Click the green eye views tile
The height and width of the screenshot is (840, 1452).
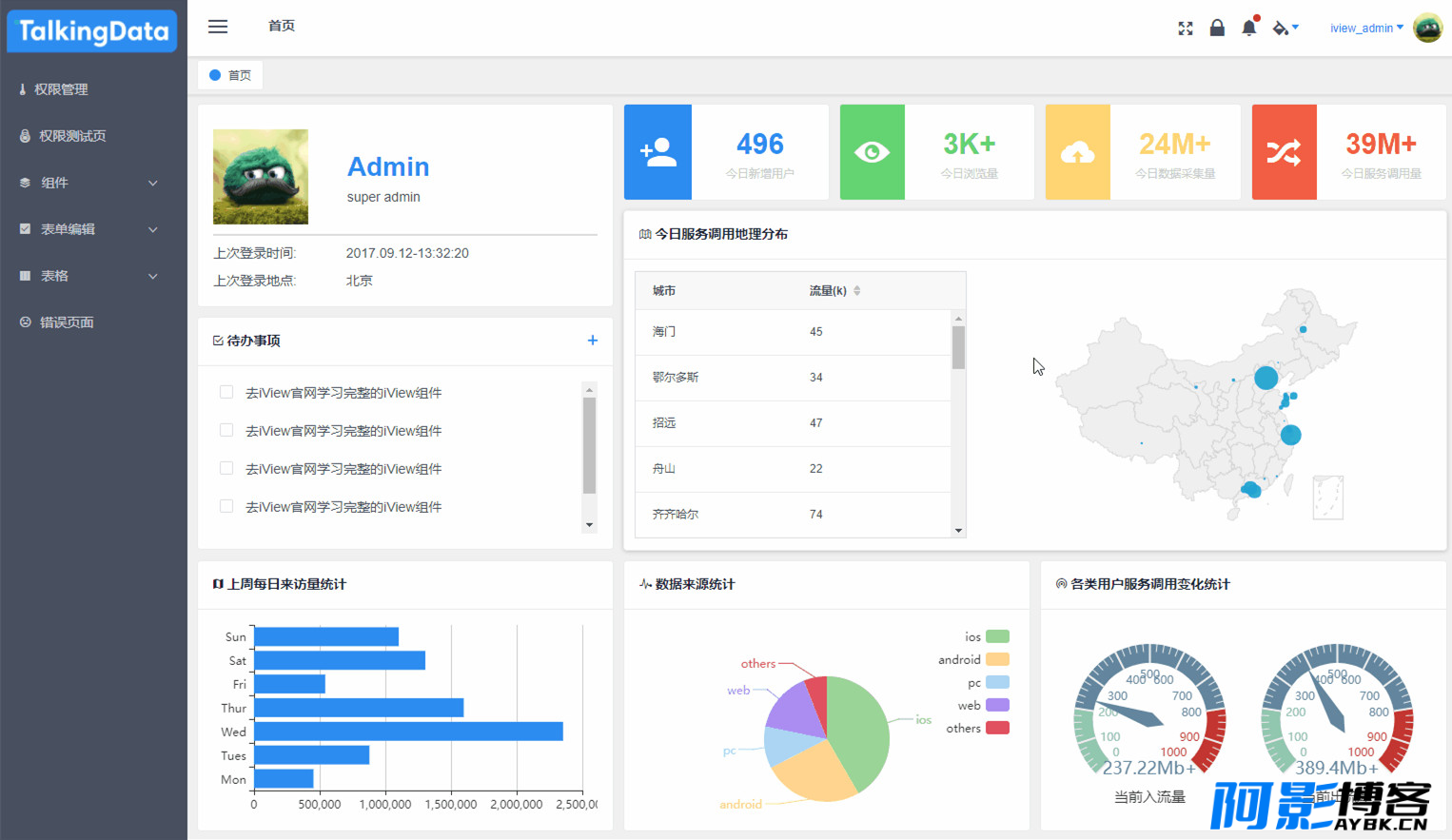[x=873, y=152]
